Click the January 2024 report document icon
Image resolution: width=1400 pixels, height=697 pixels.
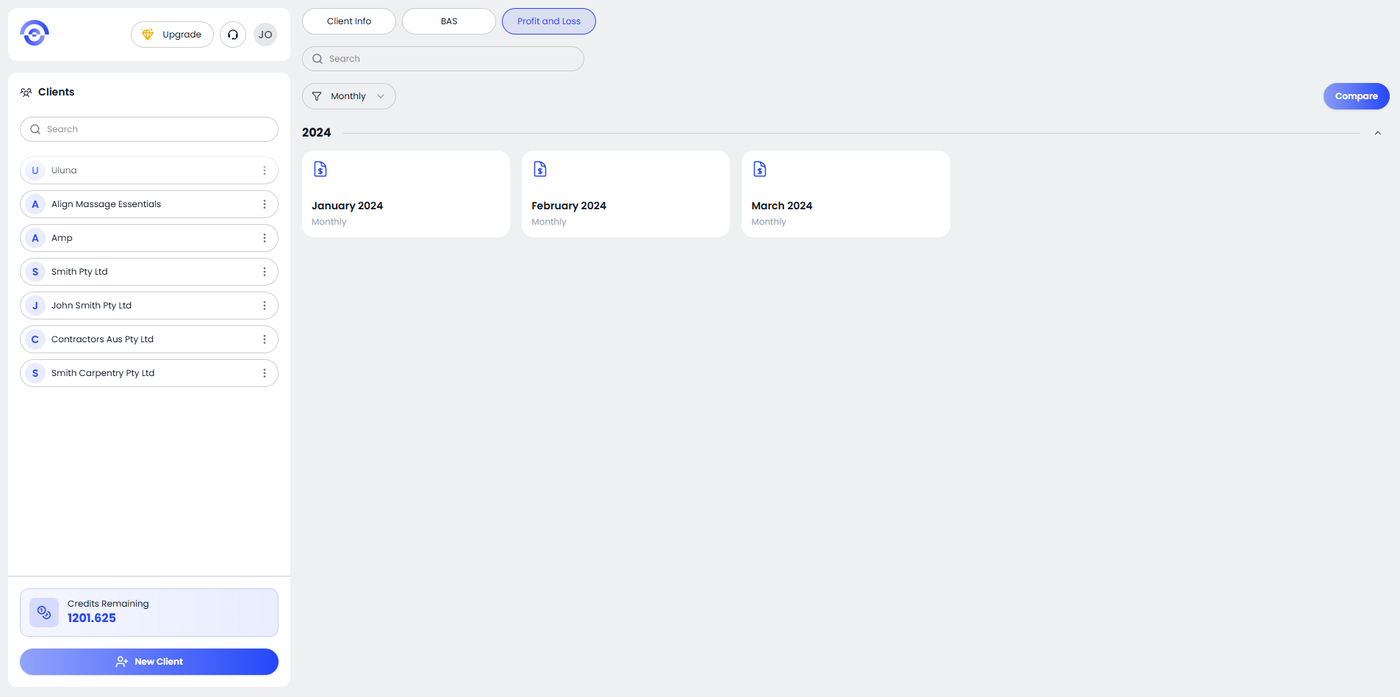tap(320, 169)
